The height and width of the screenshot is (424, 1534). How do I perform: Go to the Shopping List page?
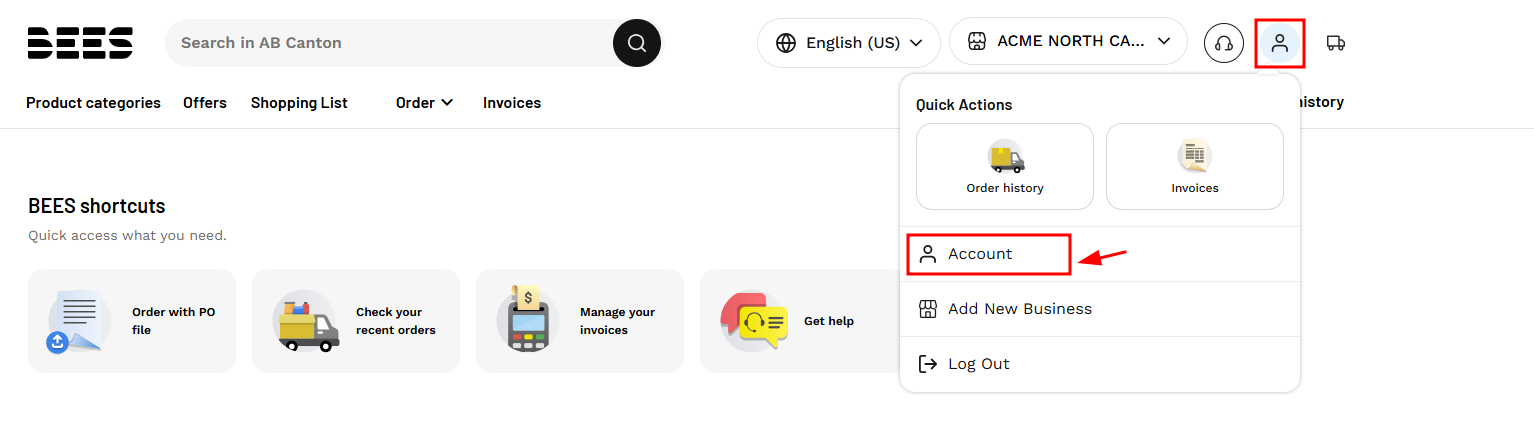point(299,103)
